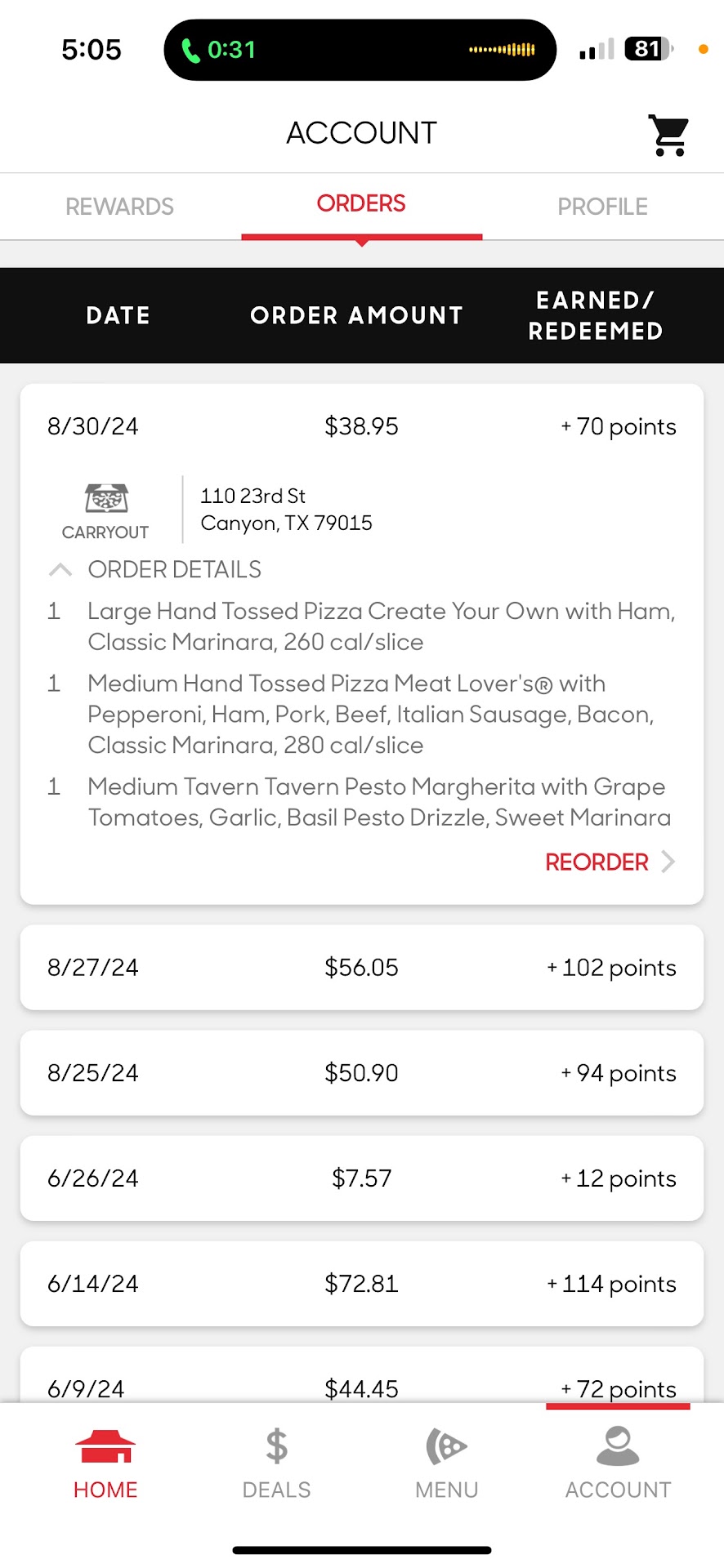Screen dimensions: 724x1568
Task: Tap the Carryout pizza box icon
Action: [106, 498]
